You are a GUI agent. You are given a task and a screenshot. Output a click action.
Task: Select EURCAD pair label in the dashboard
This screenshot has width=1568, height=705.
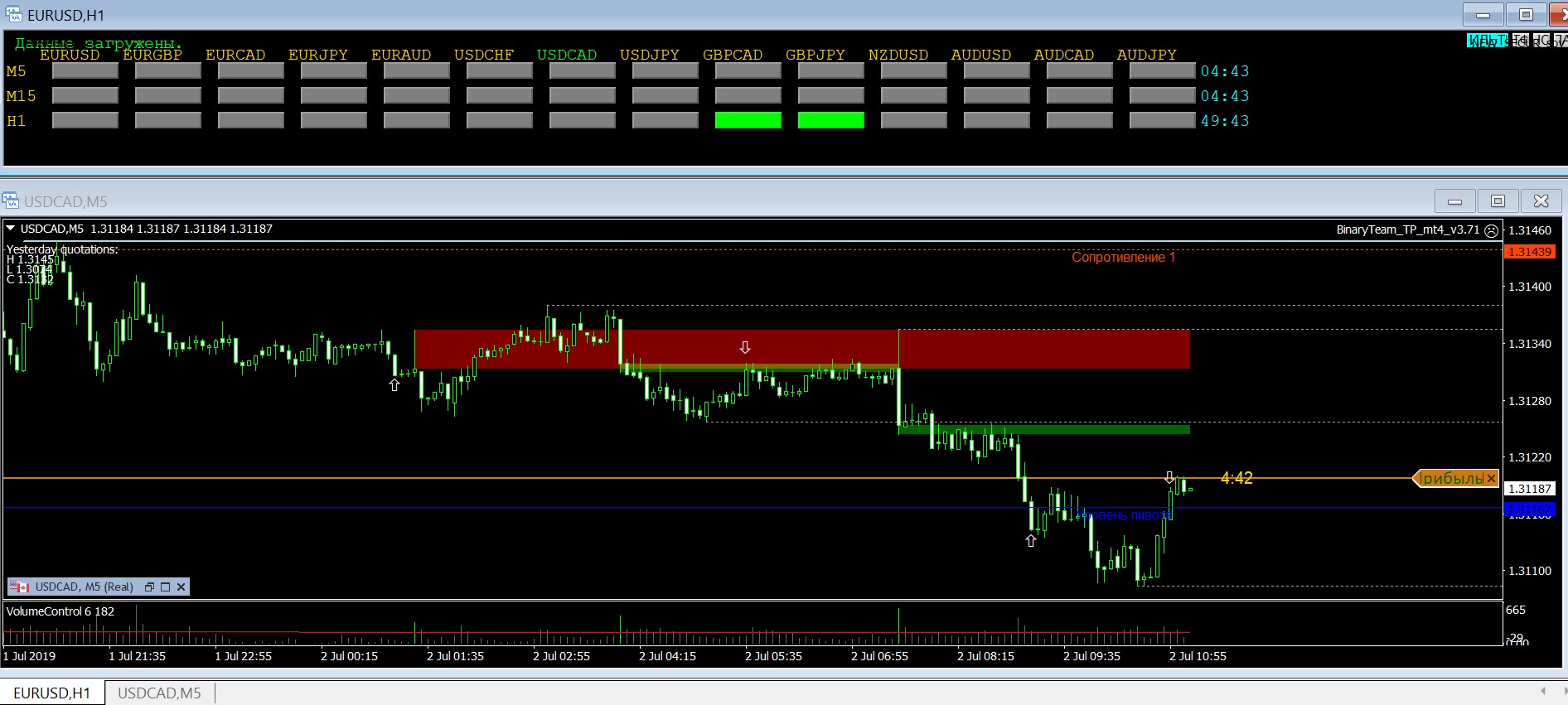pos(235,55)
